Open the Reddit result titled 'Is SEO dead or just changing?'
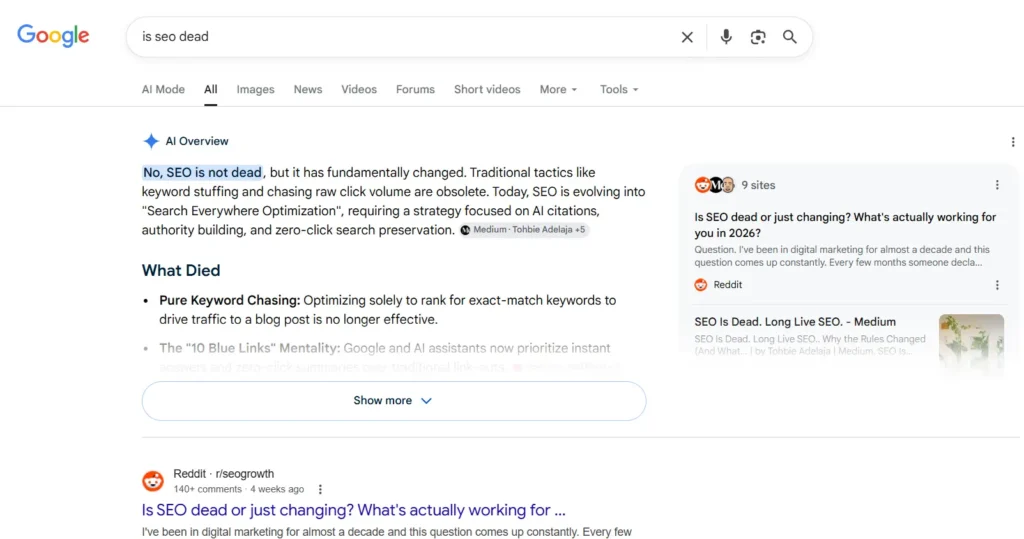 [353, 510]
